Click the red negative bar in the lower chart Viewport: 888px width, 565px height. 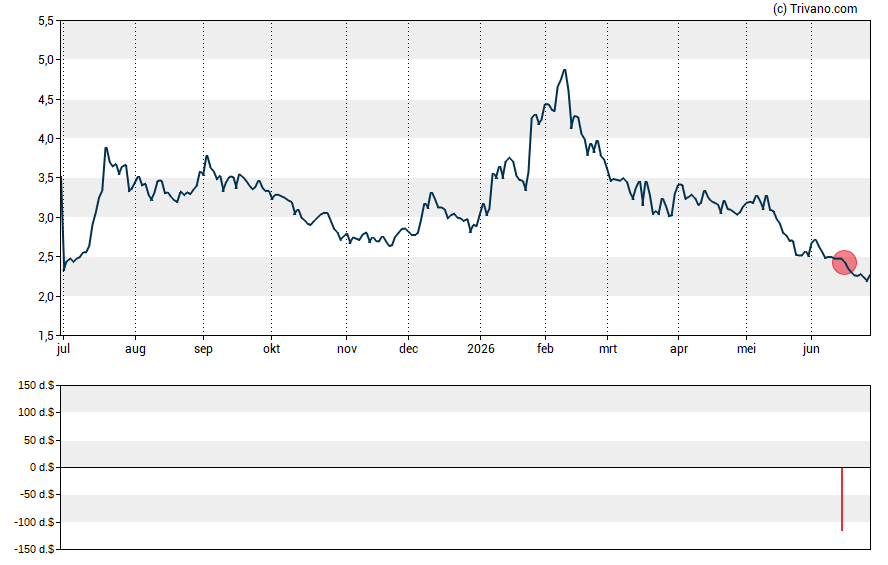842,499
